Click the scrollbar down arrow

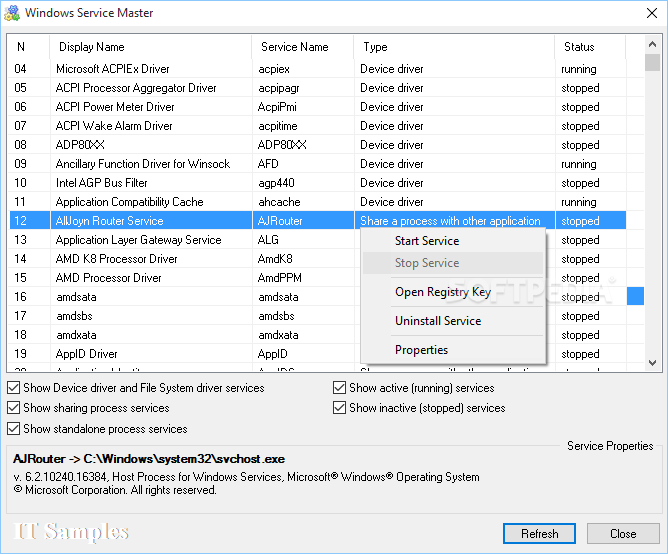[x=652, y=363]
